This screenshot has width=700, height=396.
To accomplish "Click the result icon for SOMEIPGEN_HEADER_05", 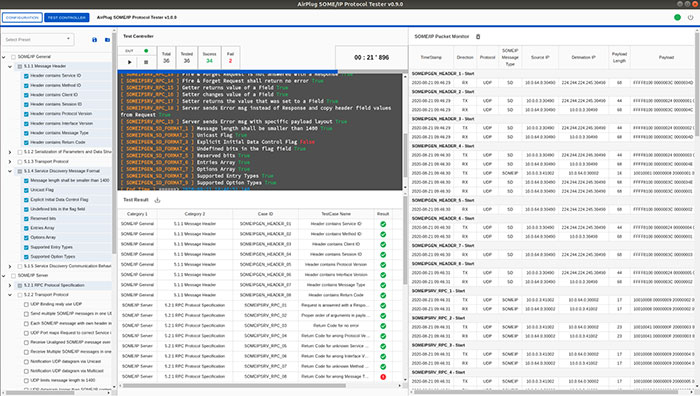I will 383,265.
